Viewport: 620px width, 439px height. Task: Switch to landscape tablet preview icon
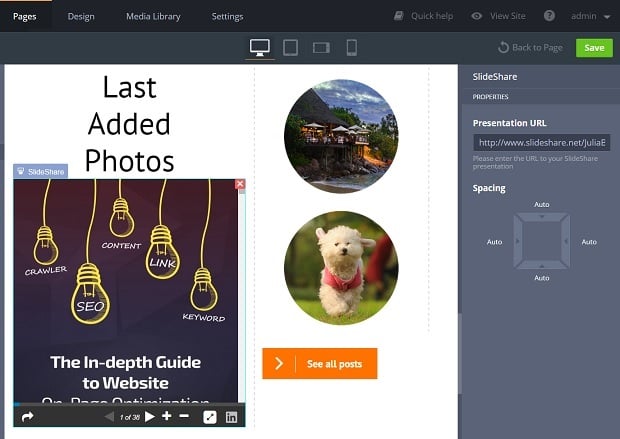[x=321, y=47]
